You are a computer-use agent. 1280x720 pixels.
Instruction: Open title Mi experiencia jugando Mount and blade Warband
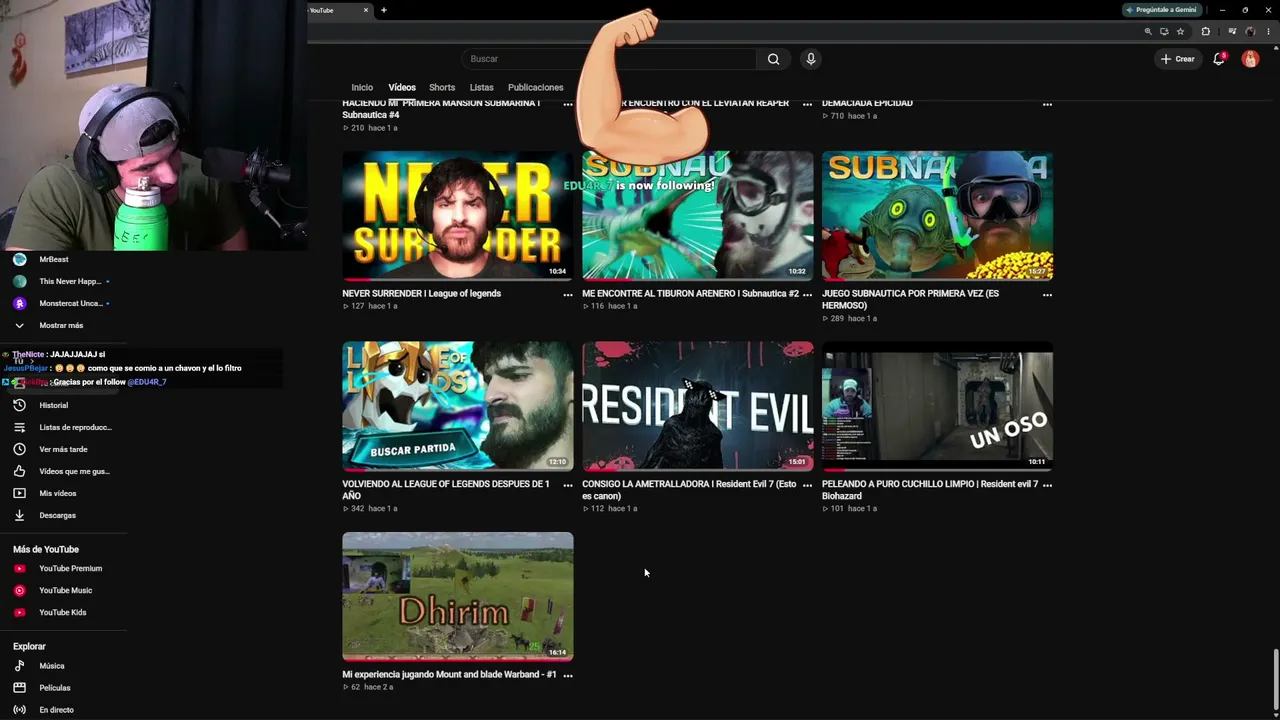(x=449, y=675)
